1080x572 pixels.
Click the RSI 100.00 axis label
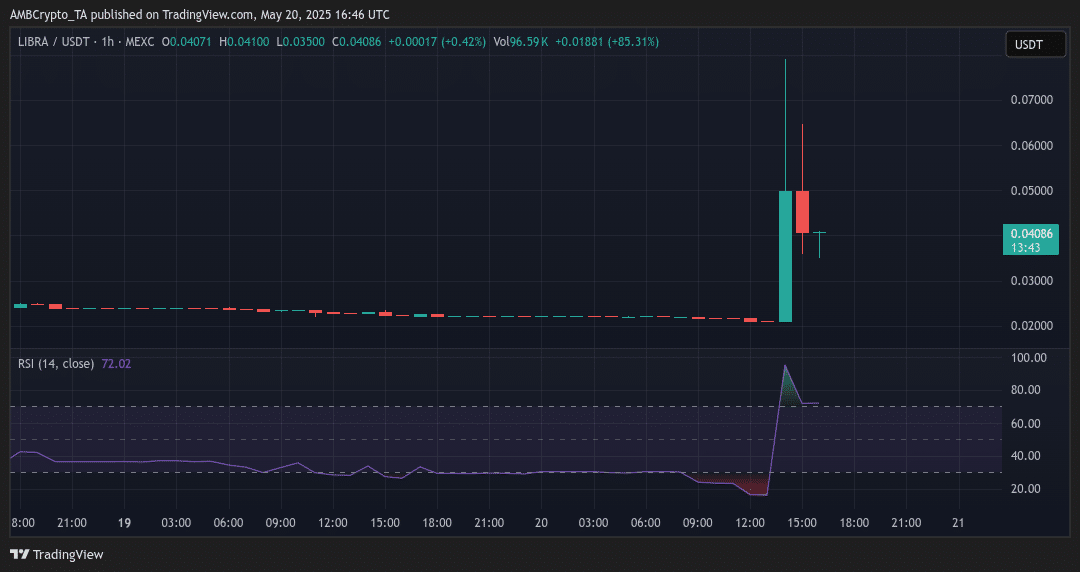[1028, 358]
